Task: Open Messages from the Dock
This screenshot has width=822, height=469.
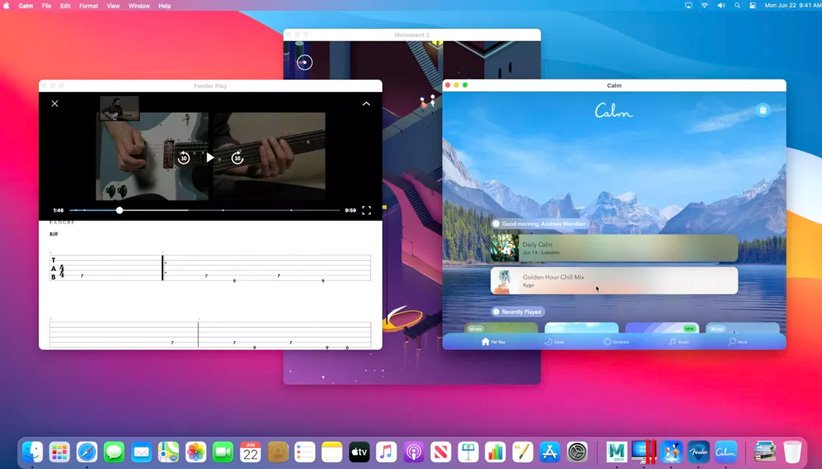Action: (114, 452)
